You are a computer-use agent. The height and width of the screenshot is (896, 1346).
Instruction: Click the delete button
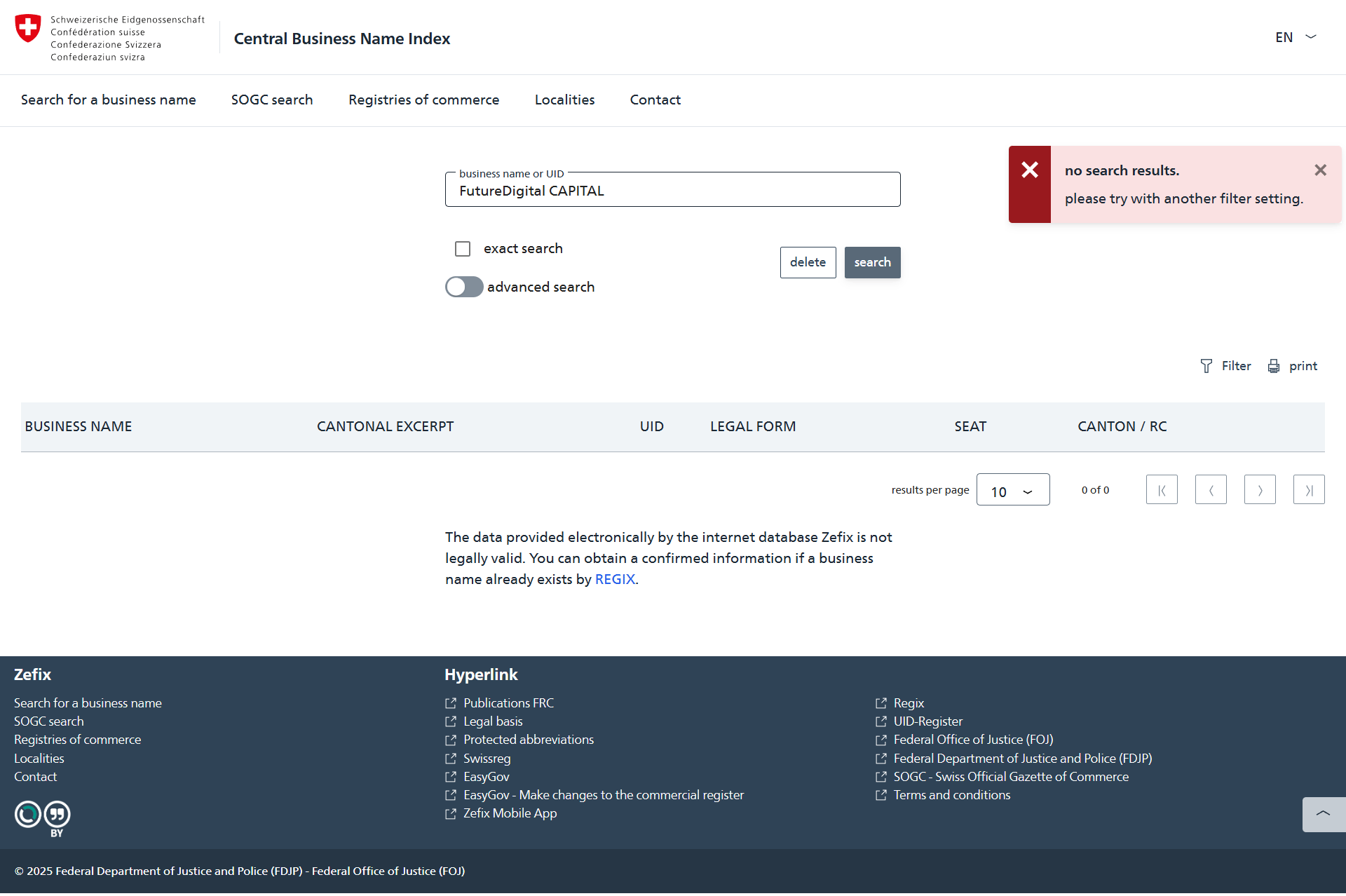(x=808, y=262)
